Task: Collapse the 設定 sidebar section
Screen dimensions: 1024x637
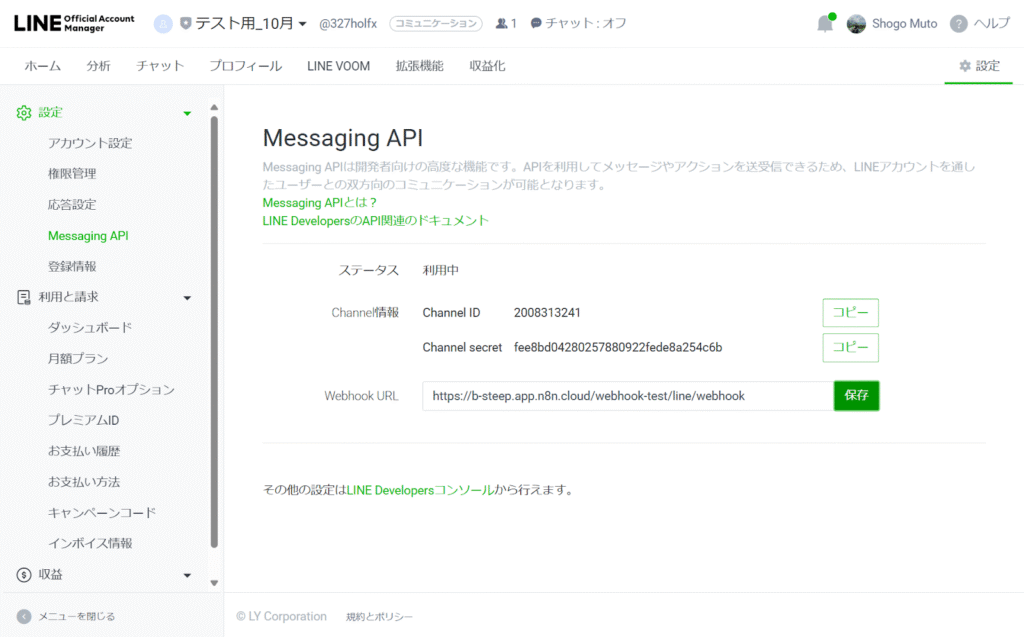Action: pyautogui.click(x=187, y=113)
